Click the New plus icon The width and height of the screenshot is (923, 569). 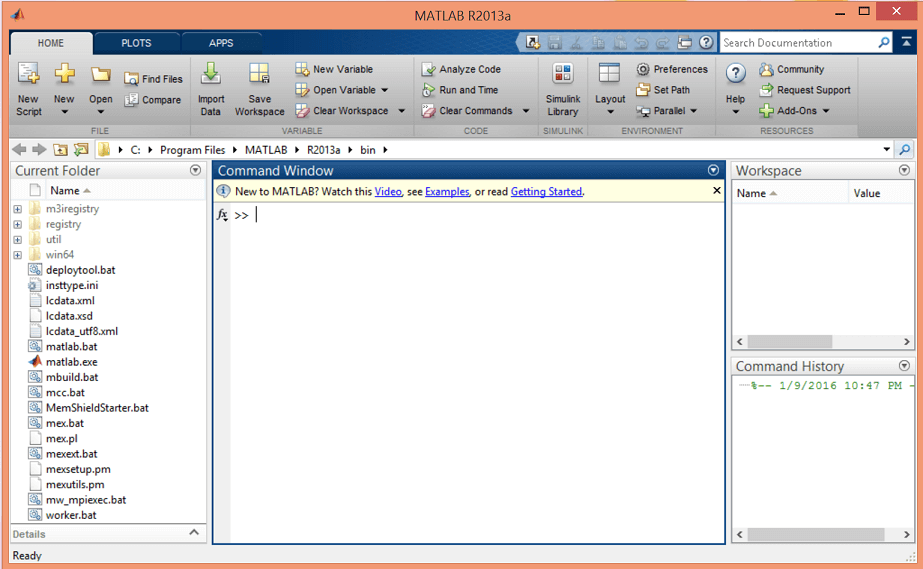64,74
